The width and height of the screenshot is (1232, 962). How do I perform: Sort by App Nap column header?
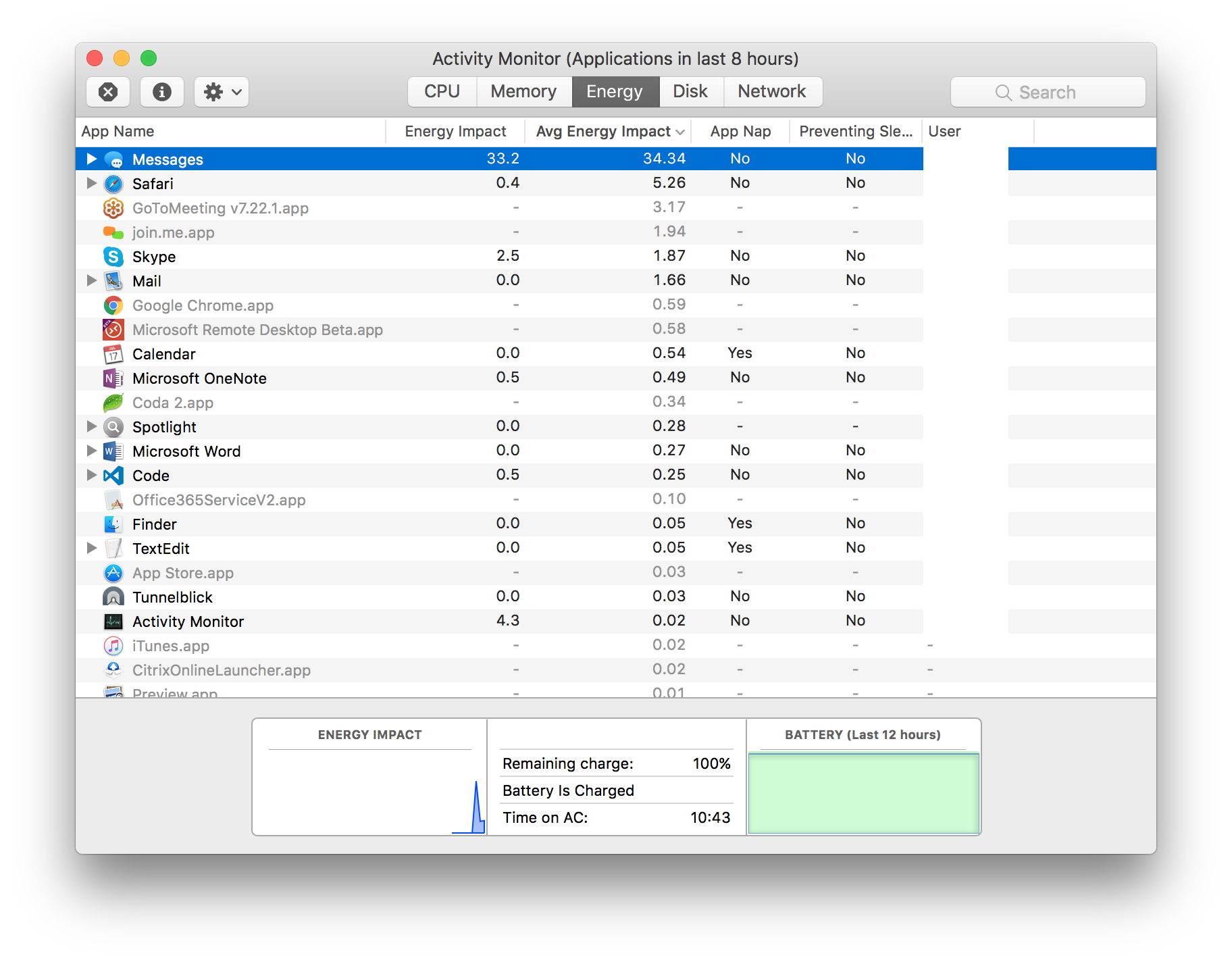pos(740,132)
